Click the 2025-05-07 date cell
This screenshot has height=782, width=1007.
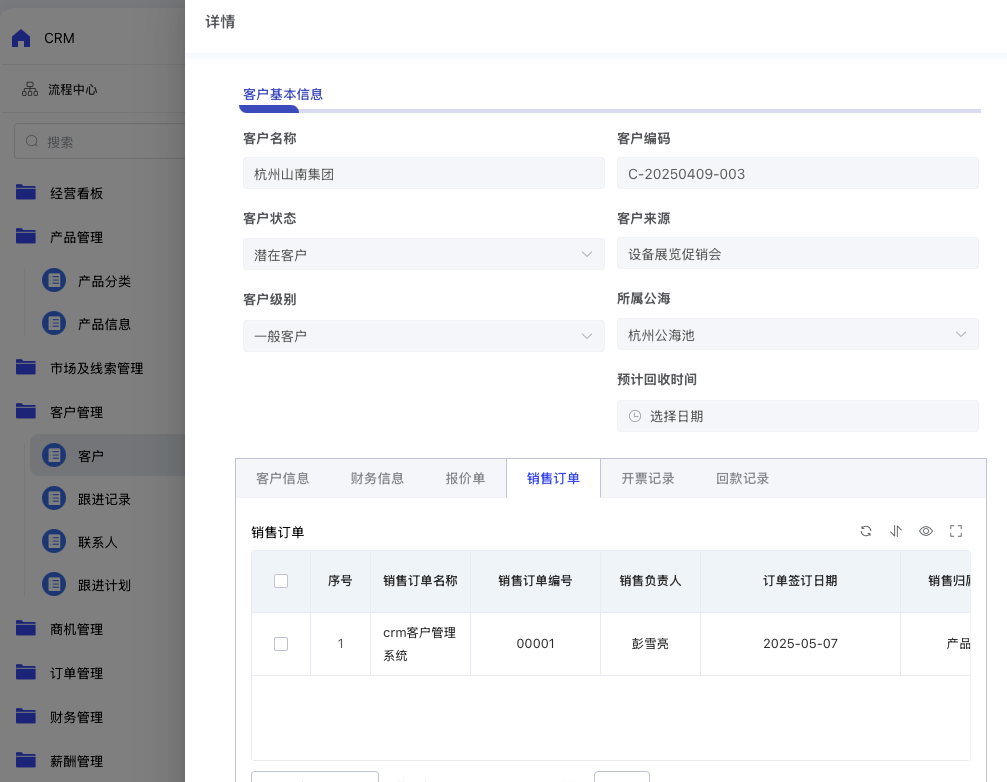pyautogui.click(x=800, y=644)
